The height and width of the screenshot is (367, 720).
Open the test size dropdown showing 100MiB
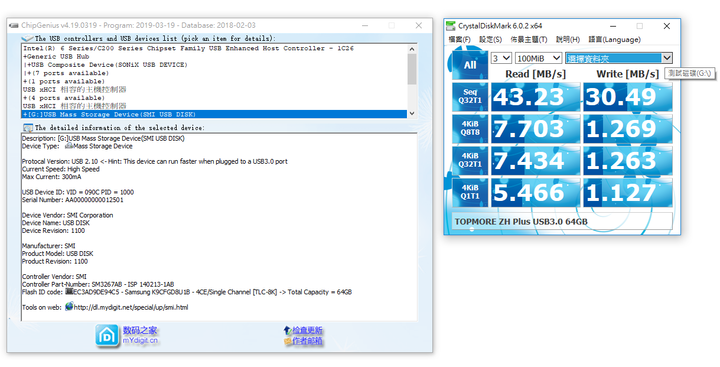(x=538, y=58)
